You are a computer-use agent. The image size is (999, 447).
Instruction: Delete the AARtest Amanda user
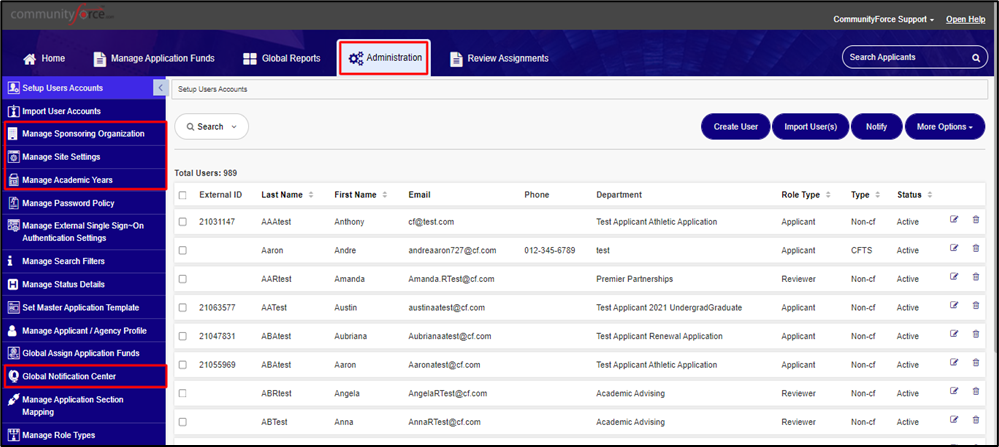pos(975,276)
